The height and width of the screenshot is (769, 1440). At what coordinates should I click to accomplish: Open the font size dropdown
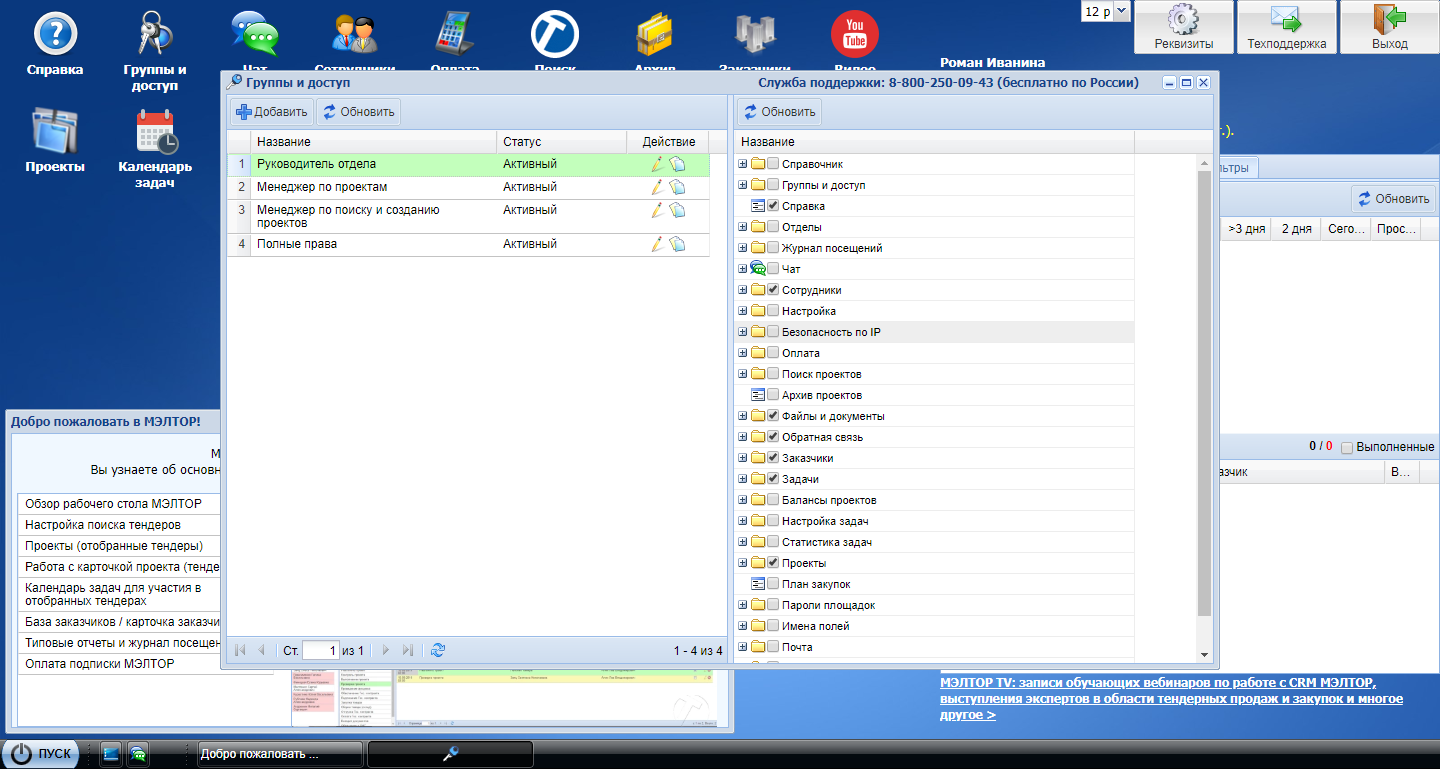point(1120,11)
